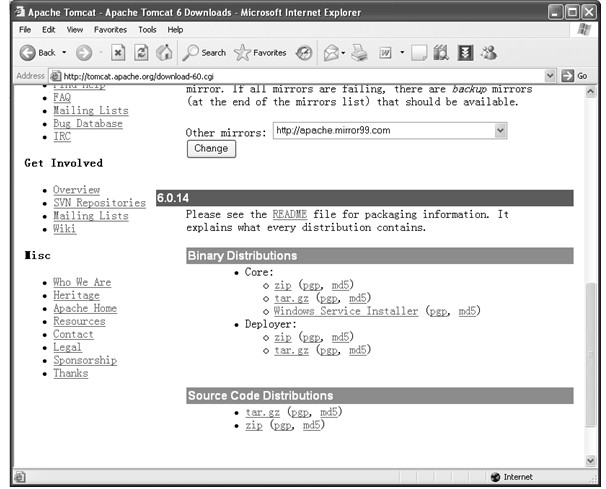Open the README link

289,214
